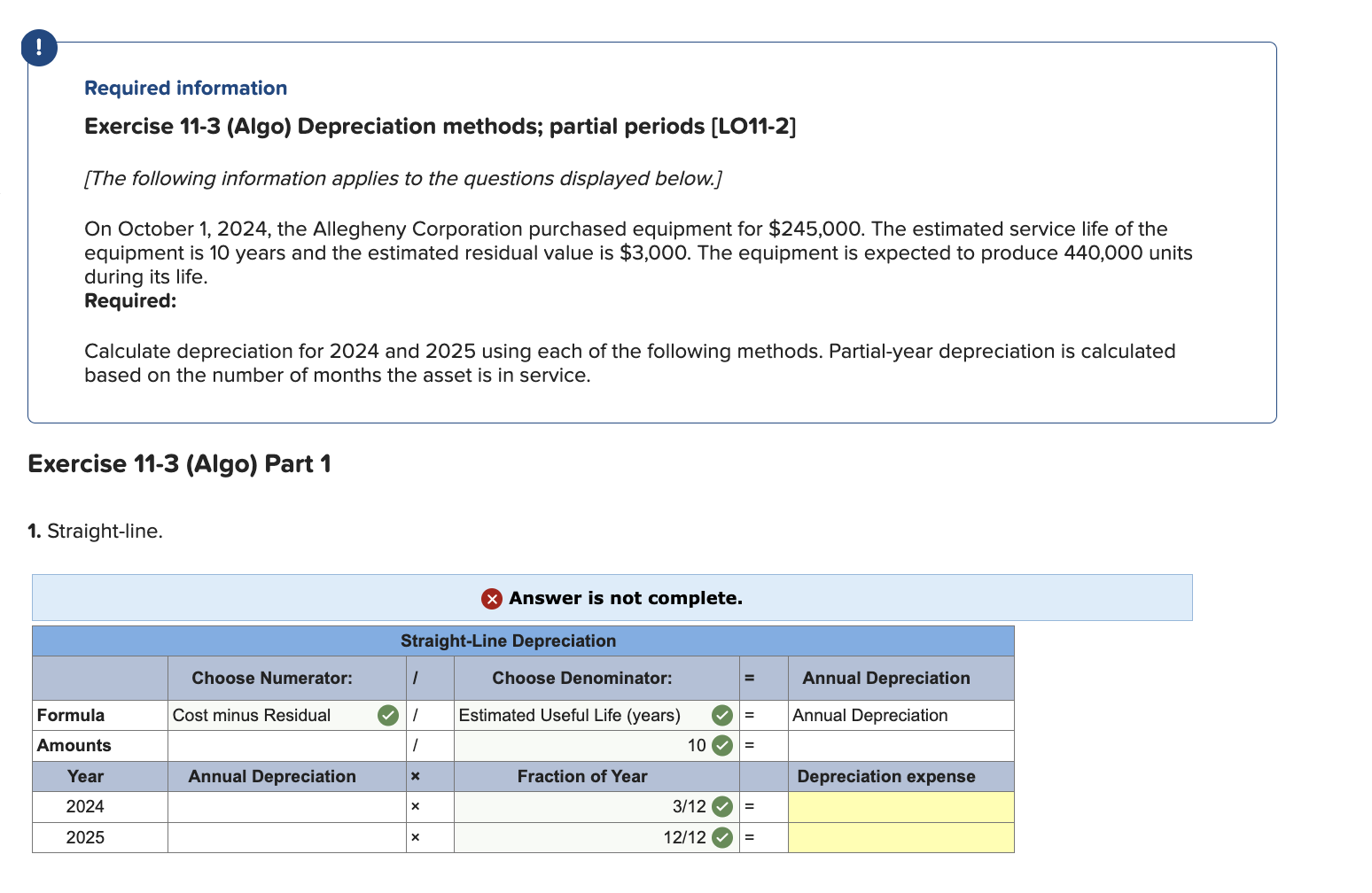The width and height of the screenshot is (1372, 893).
Task: Open the Cost minus Residual numerator dropdown
Action: (286, 715)
